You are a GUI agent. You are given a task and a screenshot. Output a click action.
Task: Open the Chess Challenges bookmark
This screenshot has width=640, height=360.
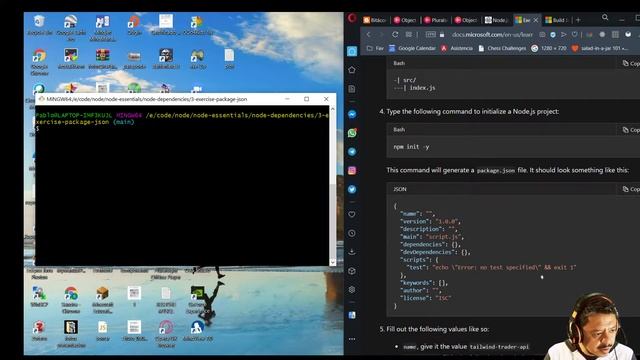coord(502,48)
